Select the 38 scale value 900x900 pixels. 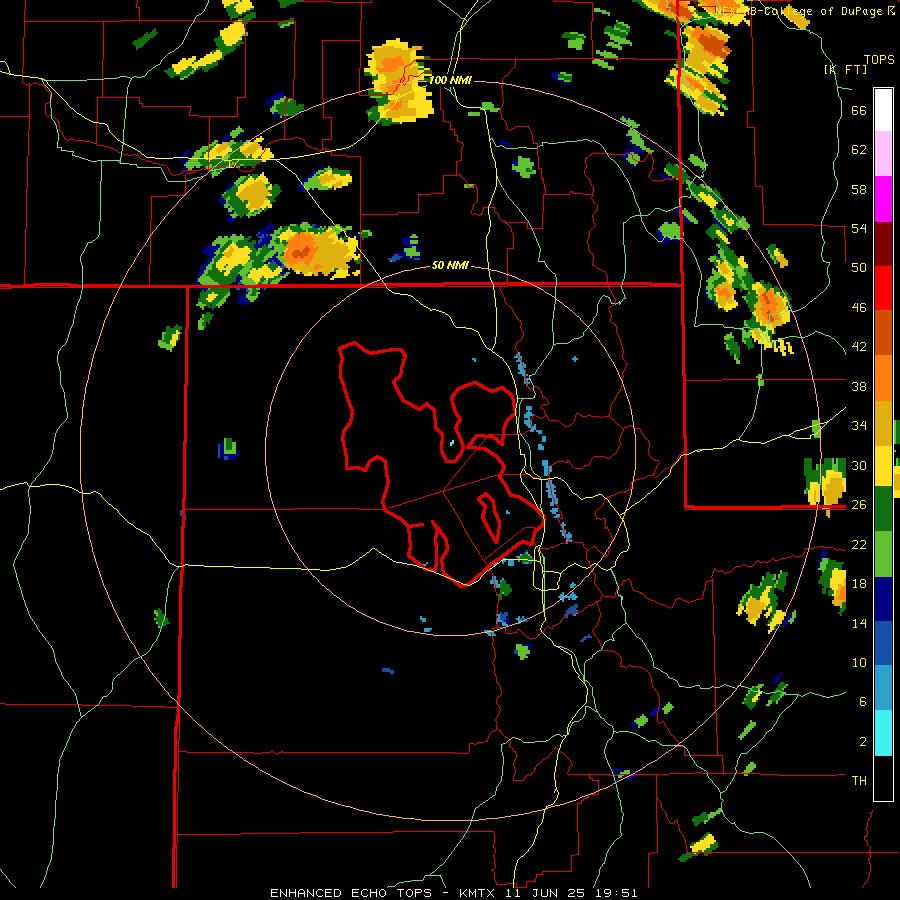pyautogui.click(x=859, y=386)
